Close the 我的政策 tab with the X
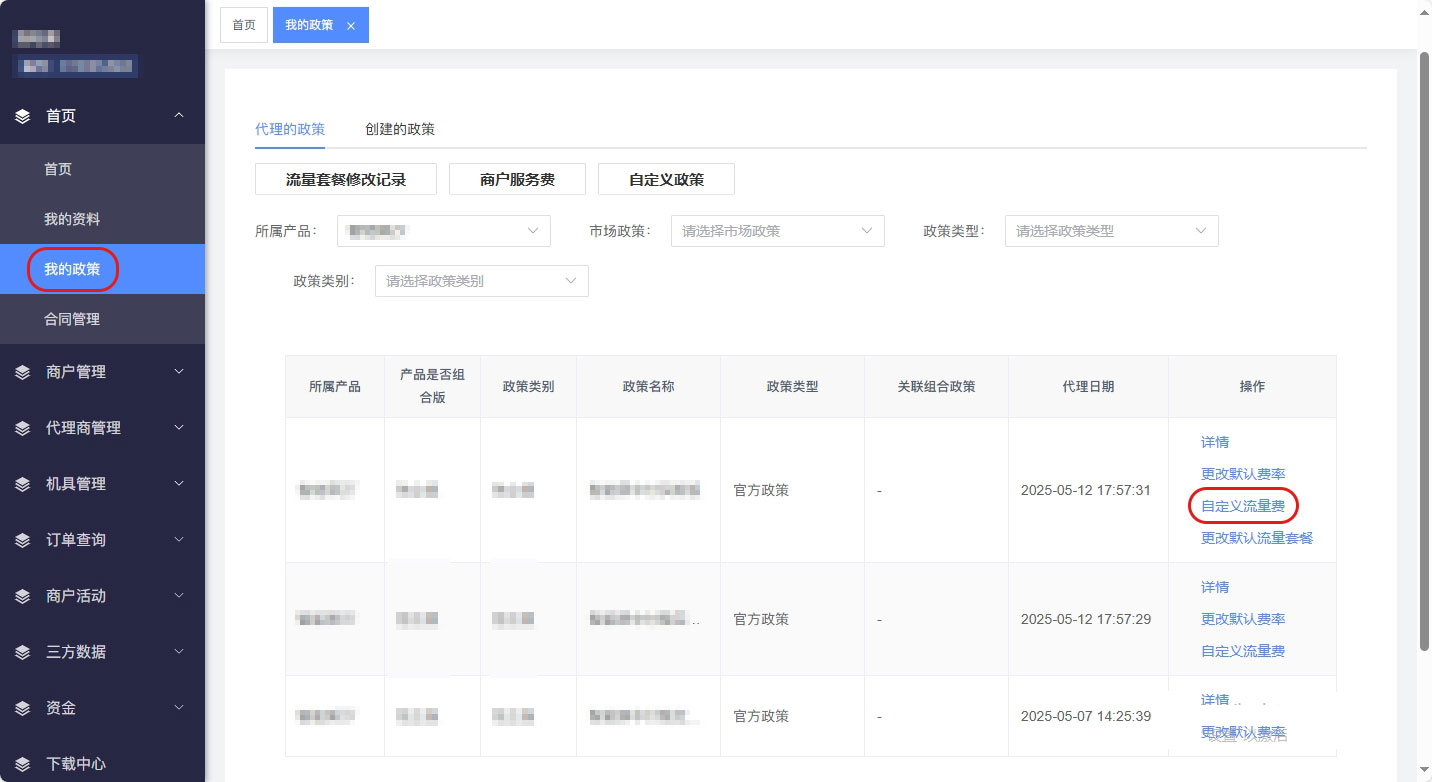The width and height of the screenshot is (1432, 782). click(351, 26)
